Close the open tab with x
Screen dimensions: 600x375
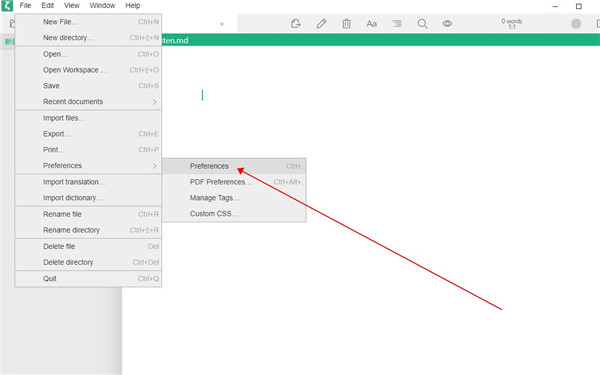coord(222,24)
